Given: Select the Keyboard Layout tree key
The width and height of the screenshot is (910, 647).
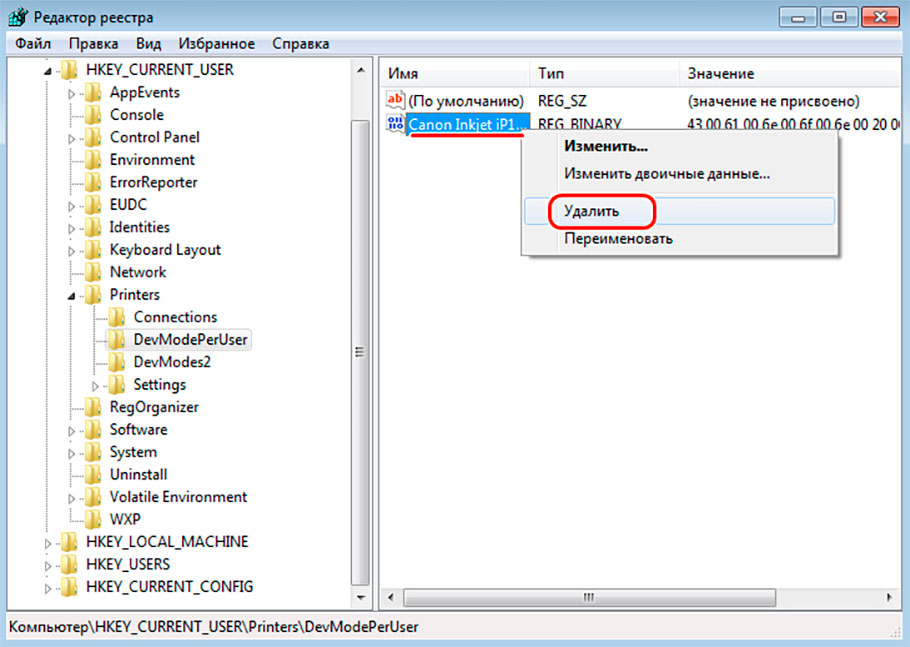Looking at the screenshot, I should (x=165, y=250).
